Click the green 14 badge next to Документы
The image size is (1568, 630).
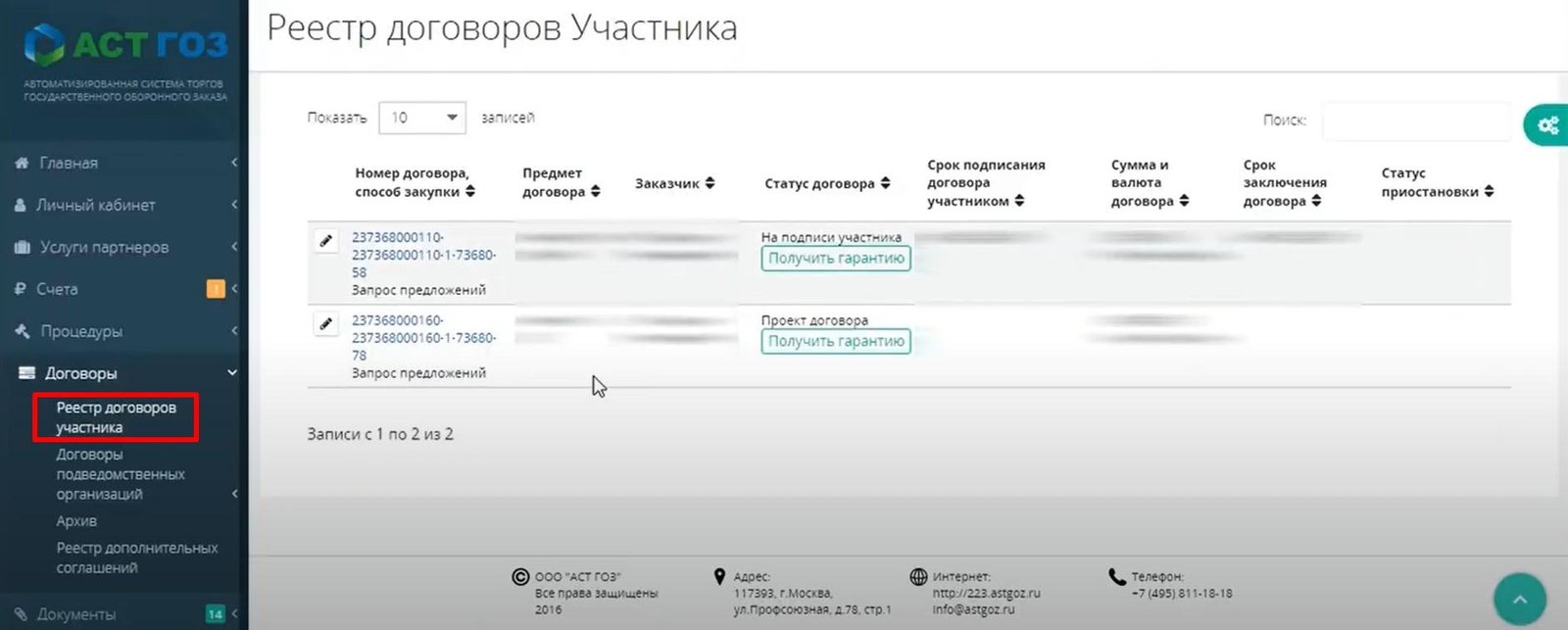[x=216, y=614]
